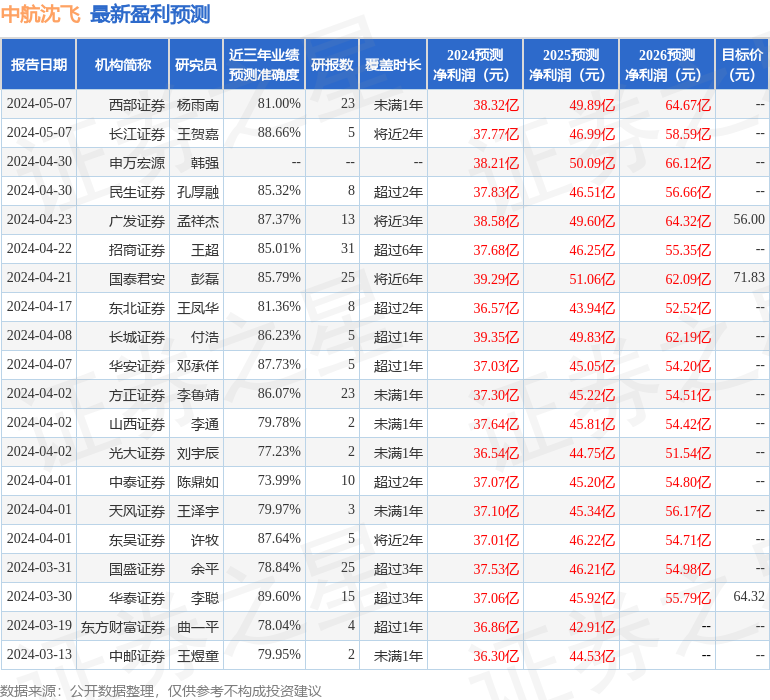Select the 覆盖时长 column header
The height and width of the screenshot is (700, 770).
(393, 65)
